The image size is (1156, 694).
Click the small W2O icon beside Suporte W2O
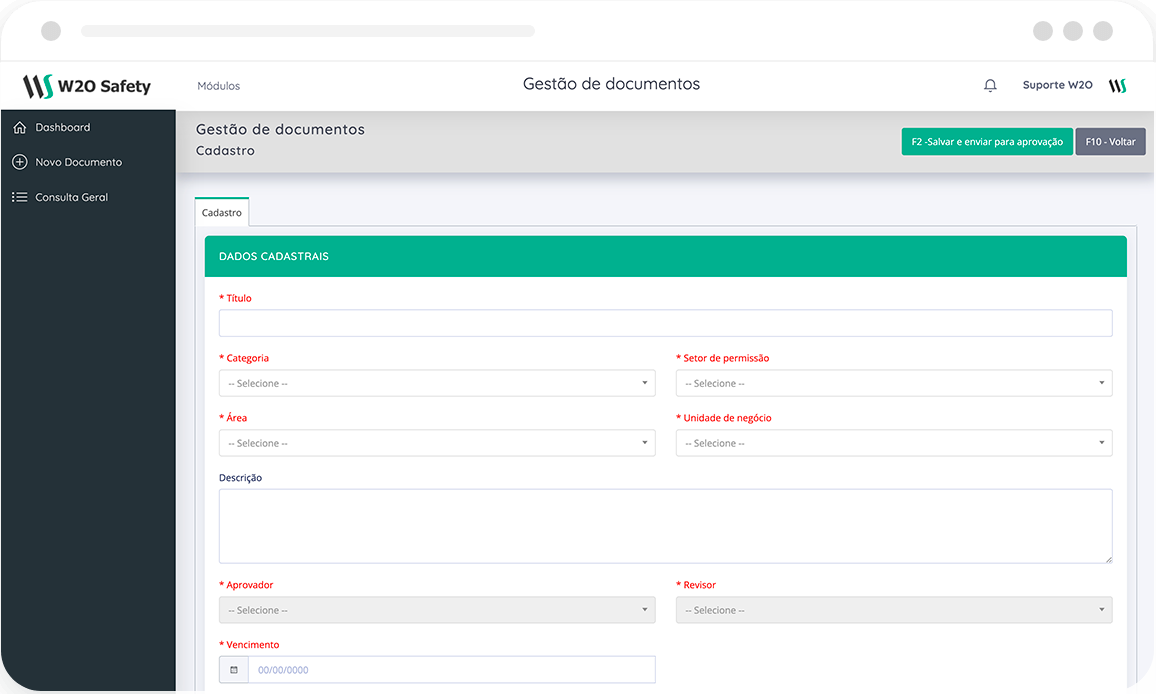[1117, 85]
